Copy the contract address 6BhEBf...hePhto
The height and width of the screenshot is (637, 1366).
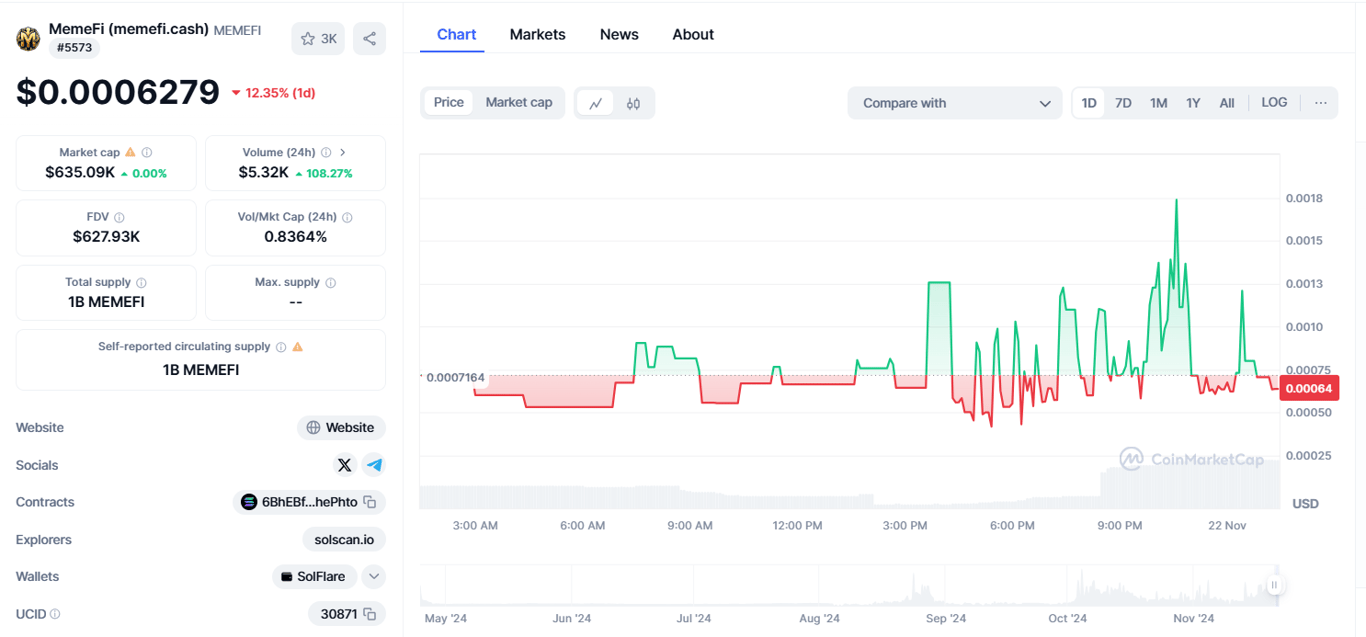pyautogui.click(x=370, y=502)
